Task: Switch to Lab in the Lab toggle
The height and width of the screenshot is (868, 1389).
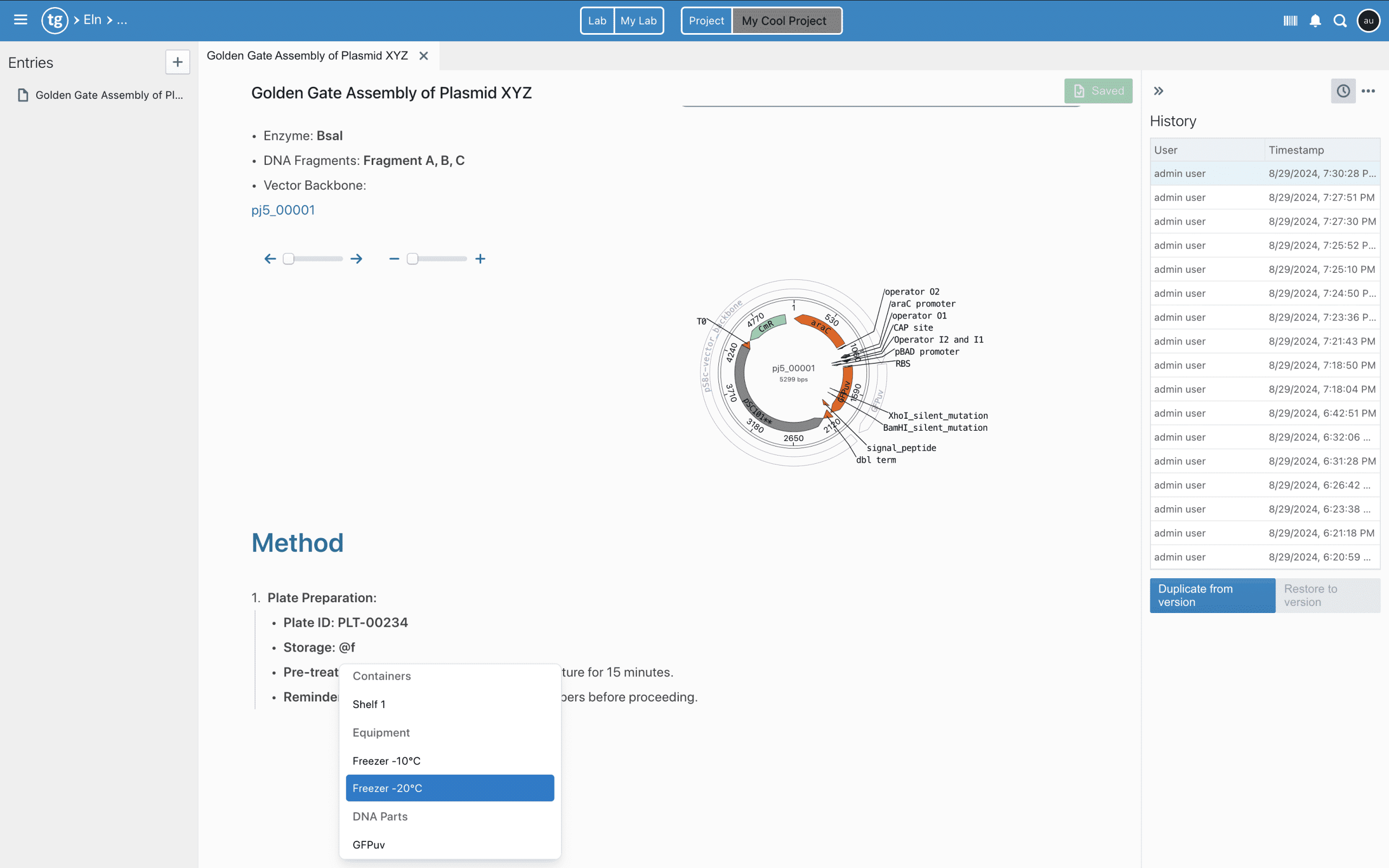Action: pos(597,20)
